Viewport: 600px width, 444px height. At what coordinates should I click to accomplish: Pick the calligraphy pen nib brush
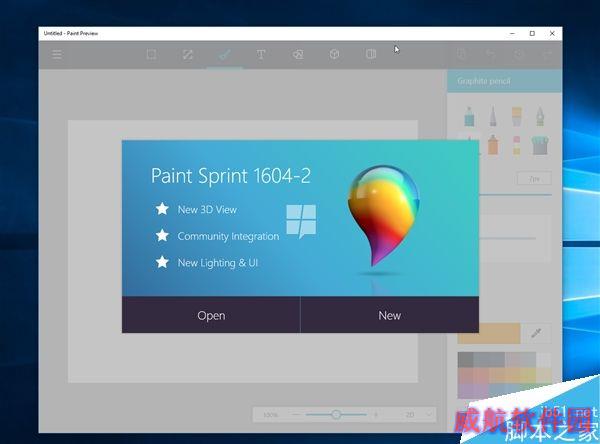pyautogui.click(x=540, y=116)
